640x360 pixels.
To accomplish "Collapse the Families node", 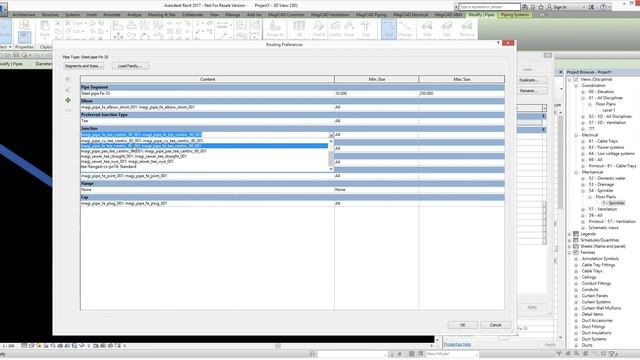I will [x=570, y=253].
